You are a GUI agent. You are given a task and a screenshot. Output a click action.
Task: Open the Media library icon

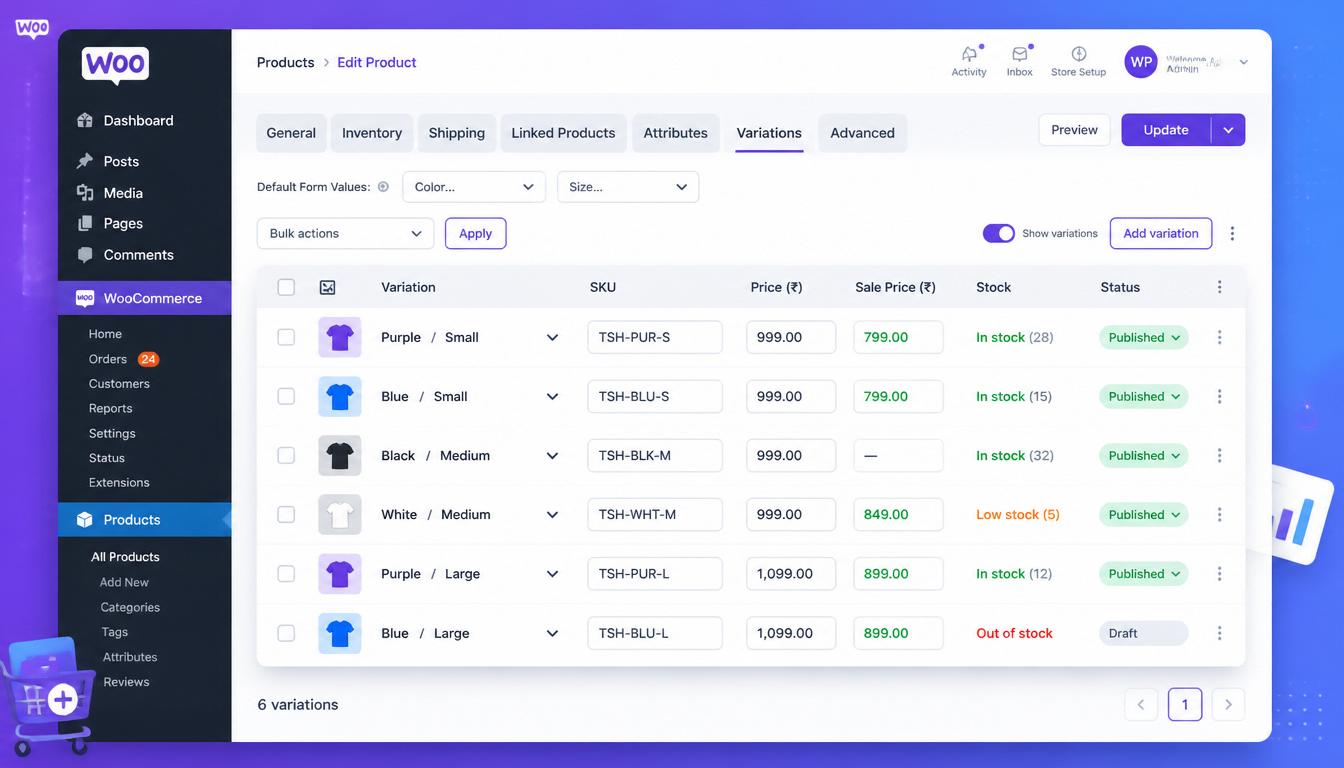tap(85, 193)
